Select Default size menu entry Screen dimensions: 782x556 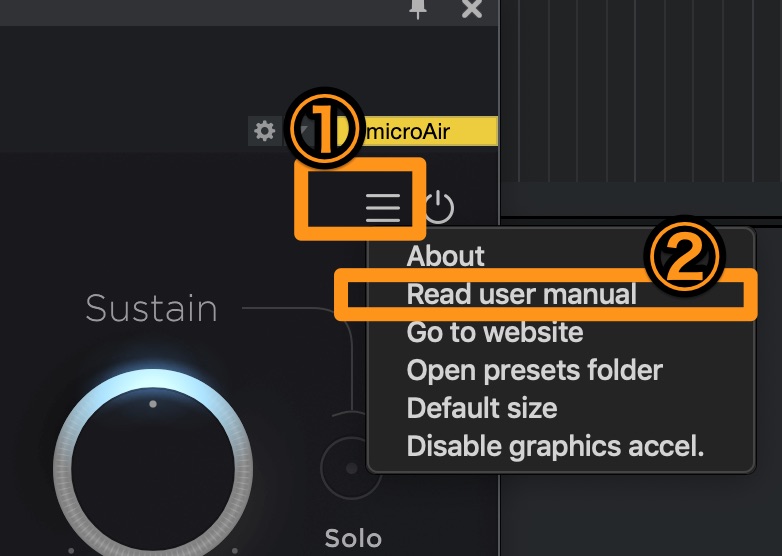[x=481, y=408]
